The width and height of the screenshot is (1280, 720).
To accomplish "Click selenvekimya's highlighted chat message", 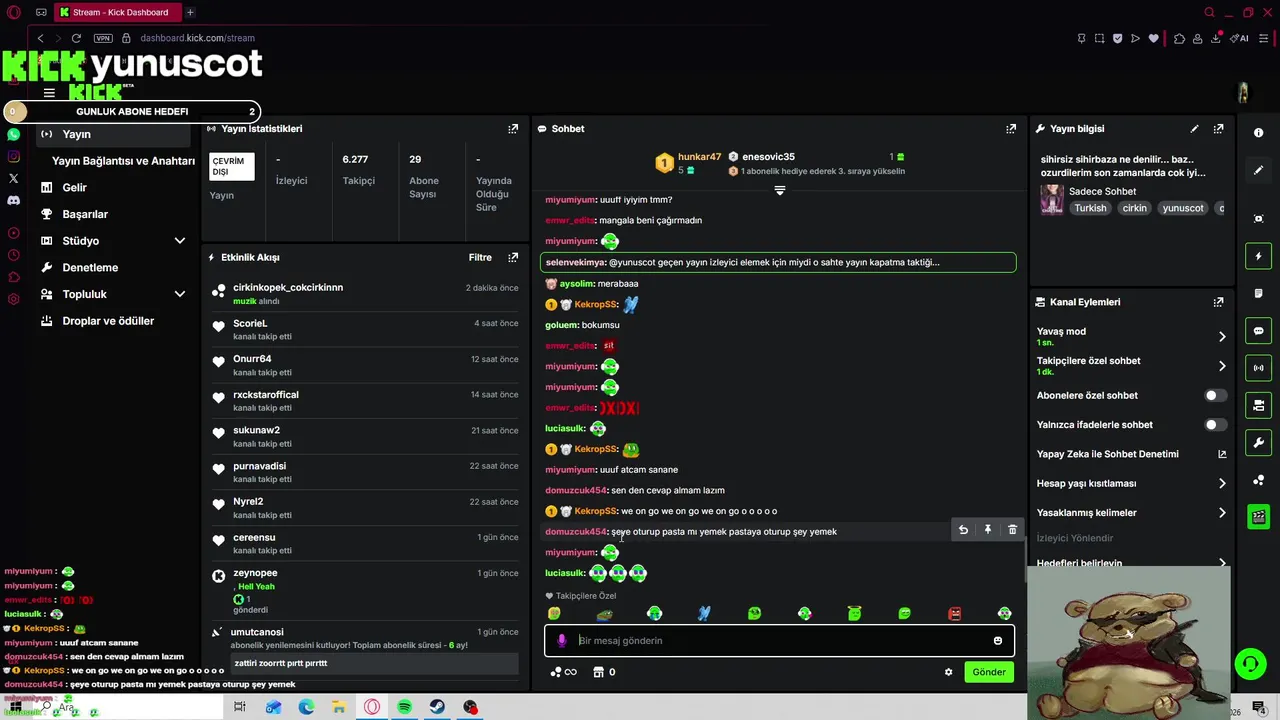I will click(x=779, y=262).
